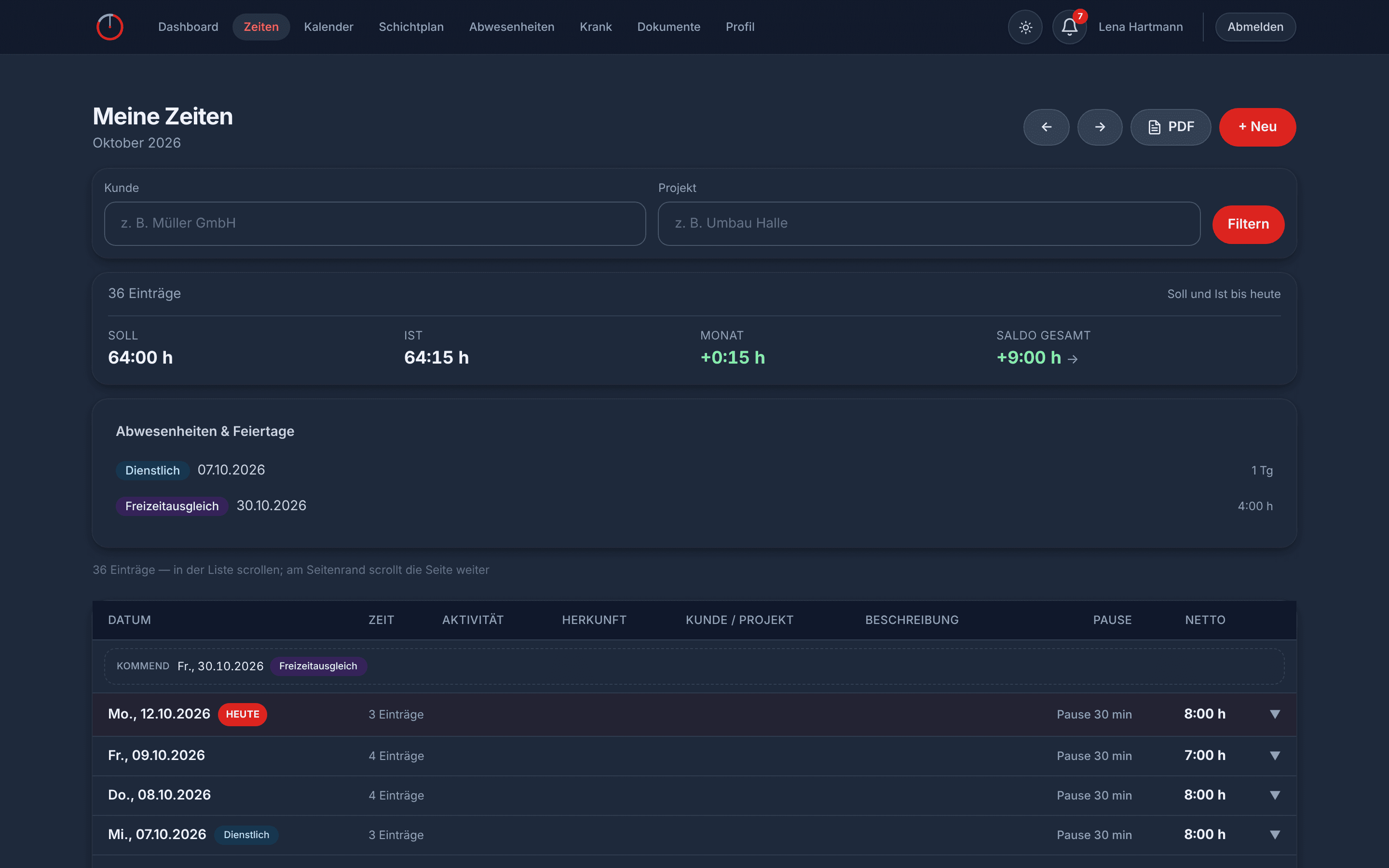
Task: Apply the filter with Filtern button
Action: coord(1248,224)
